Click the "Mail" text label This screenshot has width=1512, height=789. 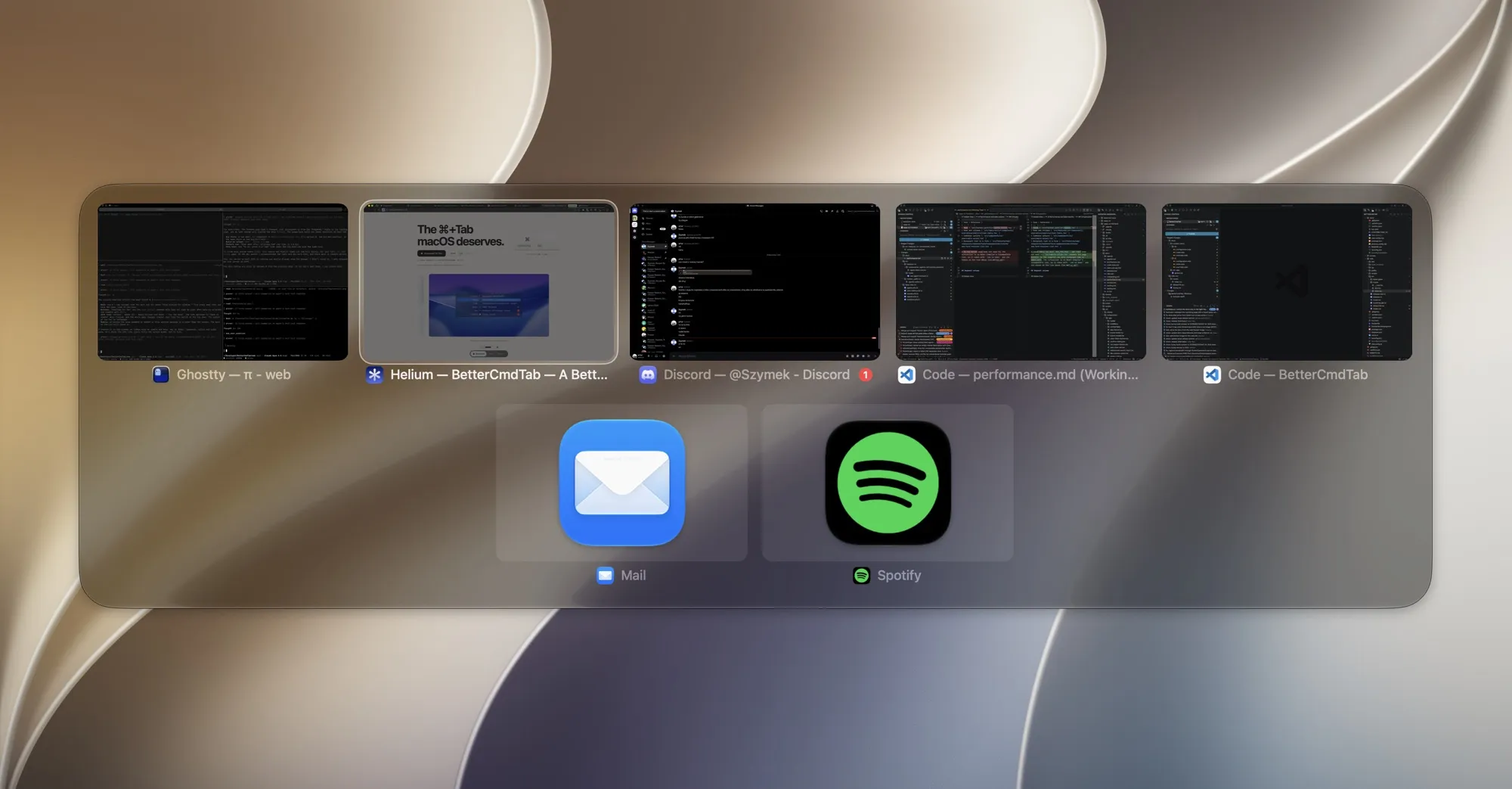[x=634, y=576]
